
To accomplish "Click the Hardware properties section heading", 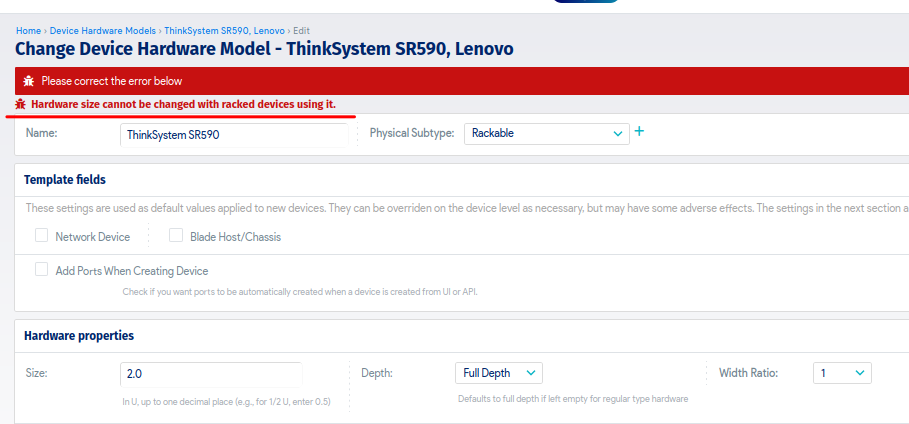I will pyautogui.click(x=79, y=336).
